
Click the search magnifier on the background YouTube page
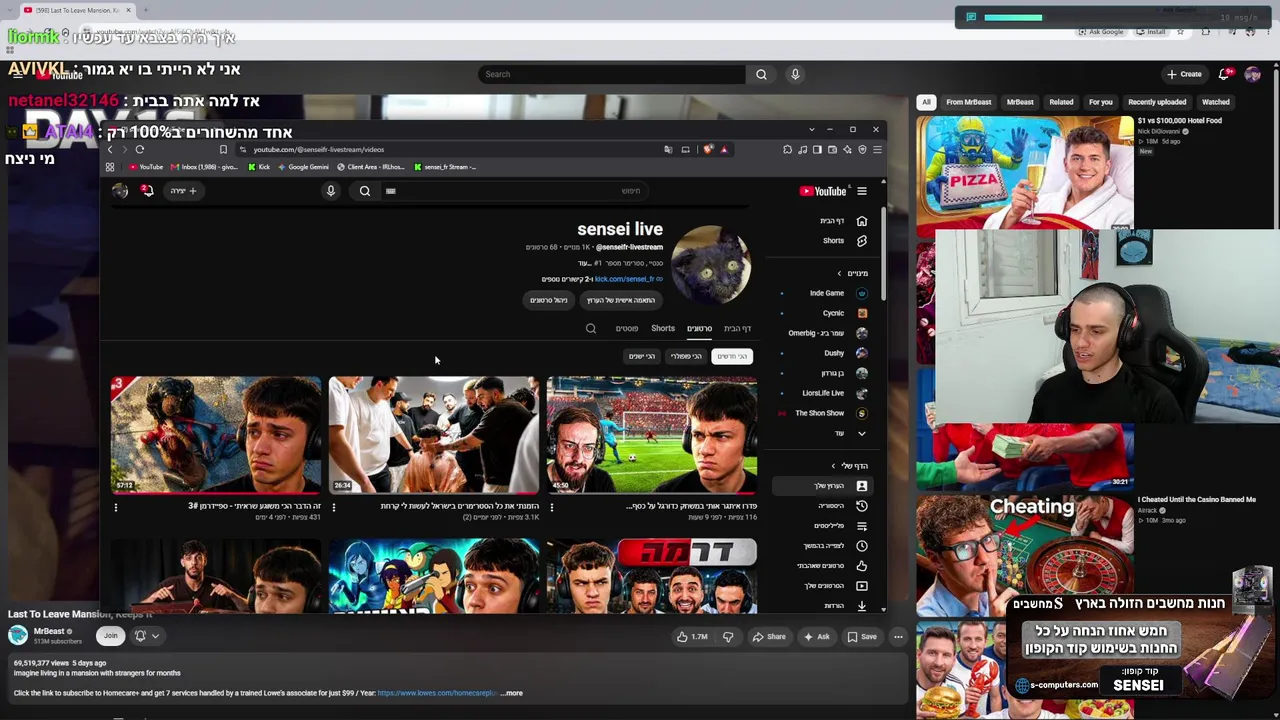pyautogui.click(x=761, y=74)
